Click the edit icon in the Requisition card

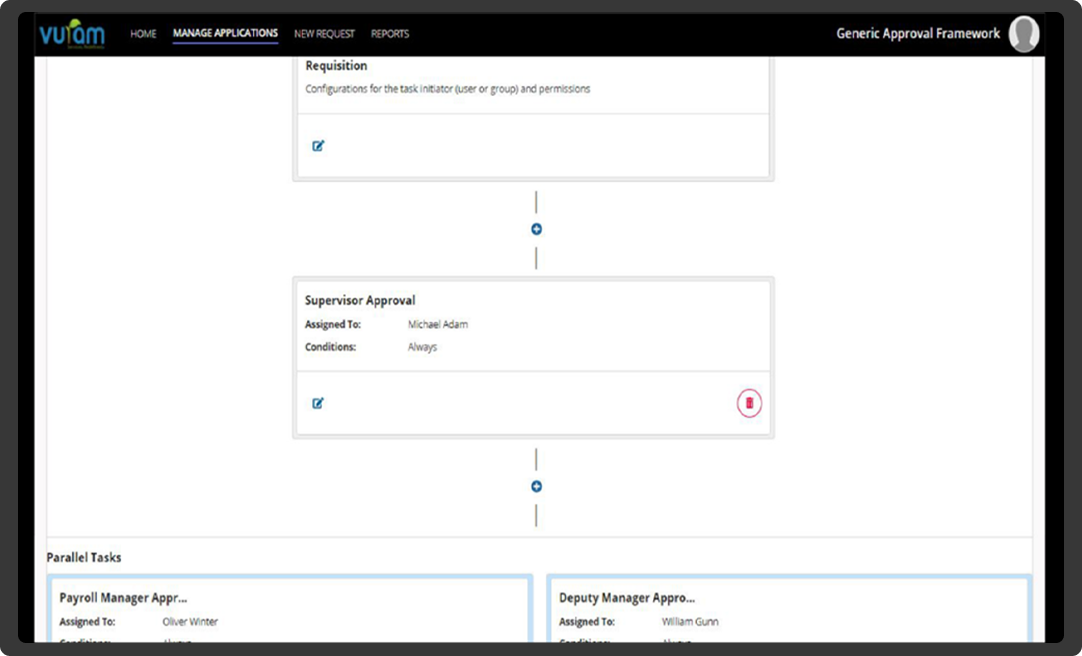(318, 146)
